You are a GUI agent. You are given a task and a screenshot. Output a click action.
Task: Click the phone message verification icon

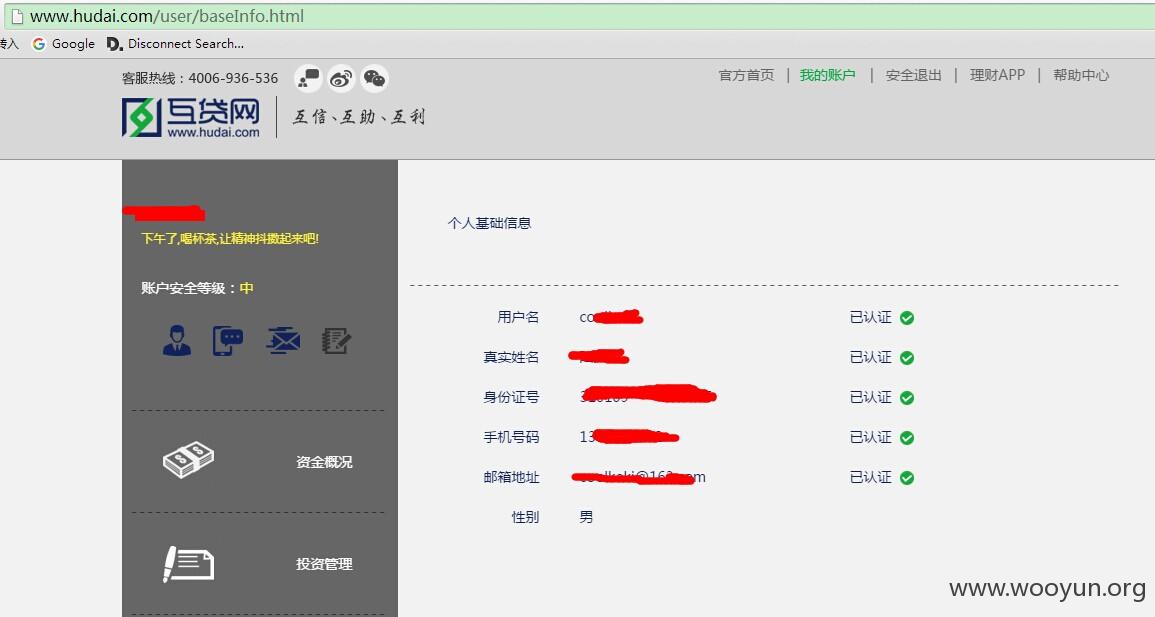(x=228, y=341)
